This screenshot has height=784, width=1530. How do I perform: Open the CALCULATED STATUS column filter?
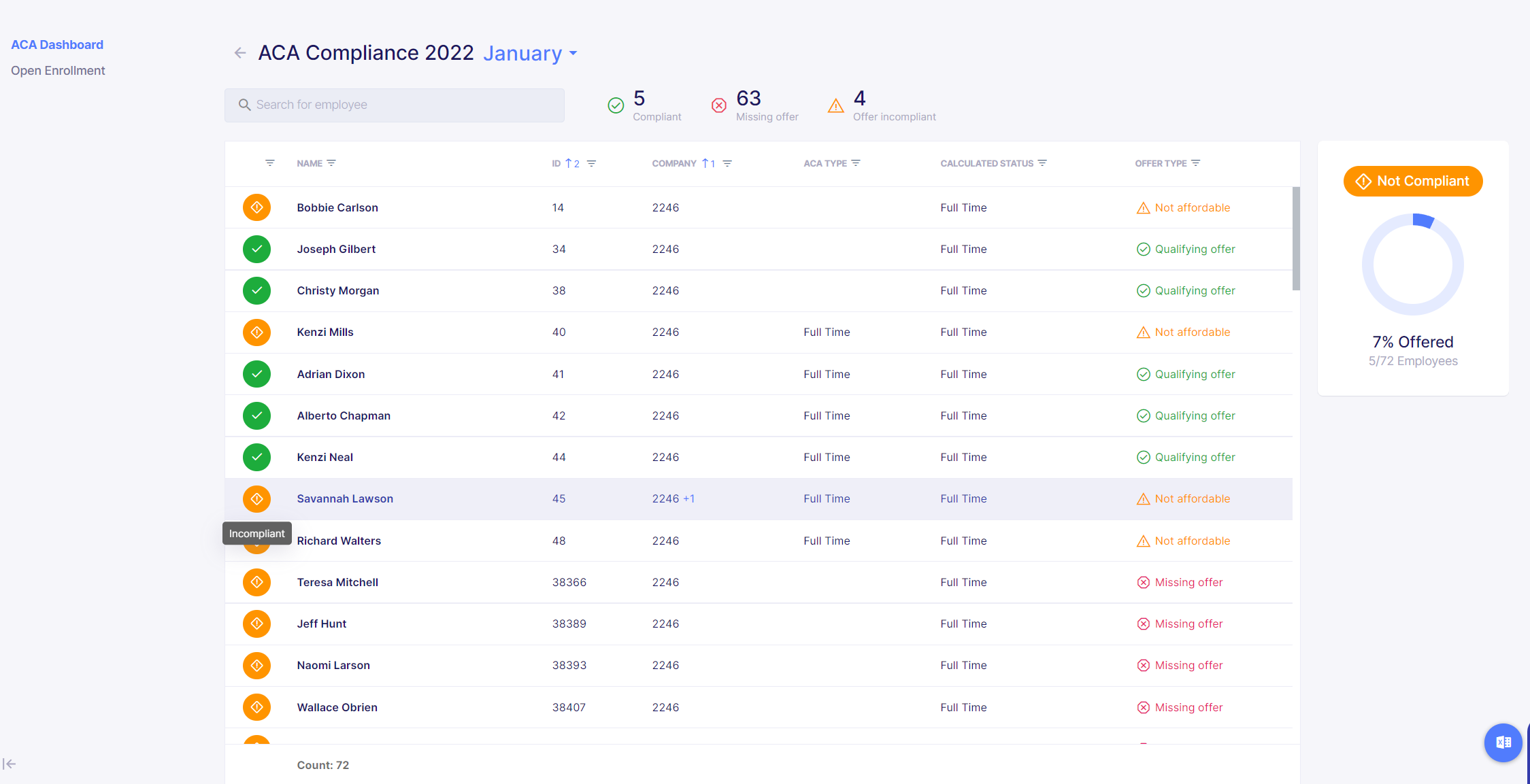tap(1042, 163)
